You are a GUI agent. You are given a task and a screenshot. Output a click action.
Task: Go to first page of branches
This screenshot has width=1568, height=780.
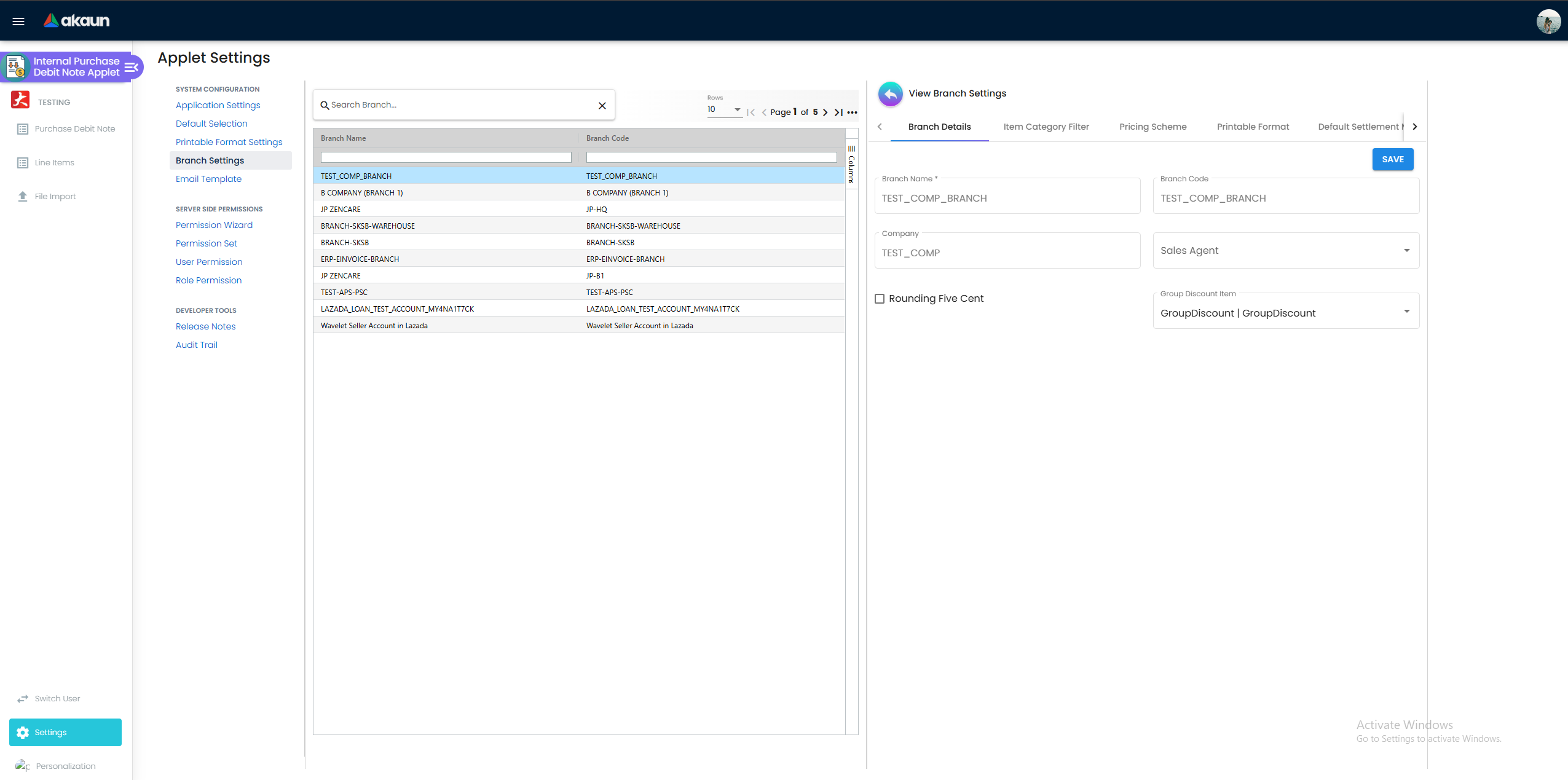(751, 112)
